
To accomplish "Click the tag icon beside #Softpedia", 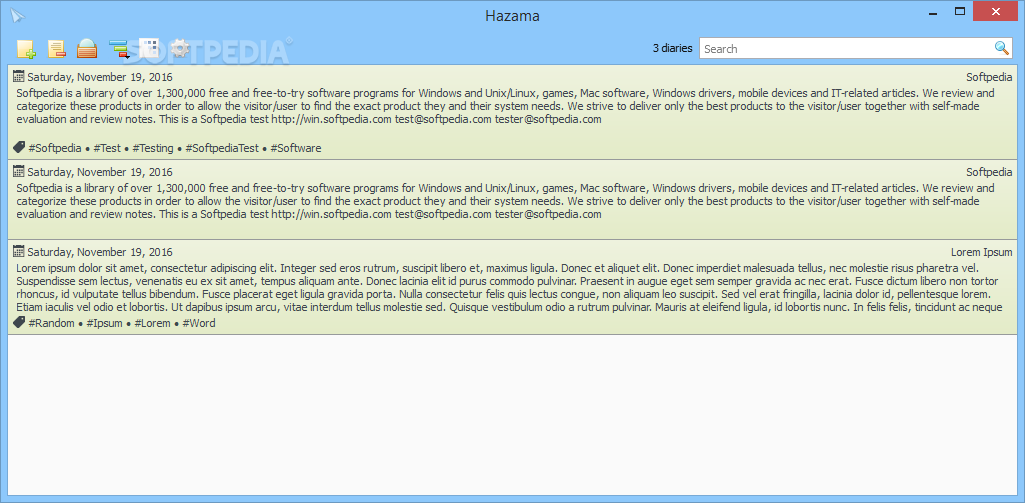I will (19, 147).
